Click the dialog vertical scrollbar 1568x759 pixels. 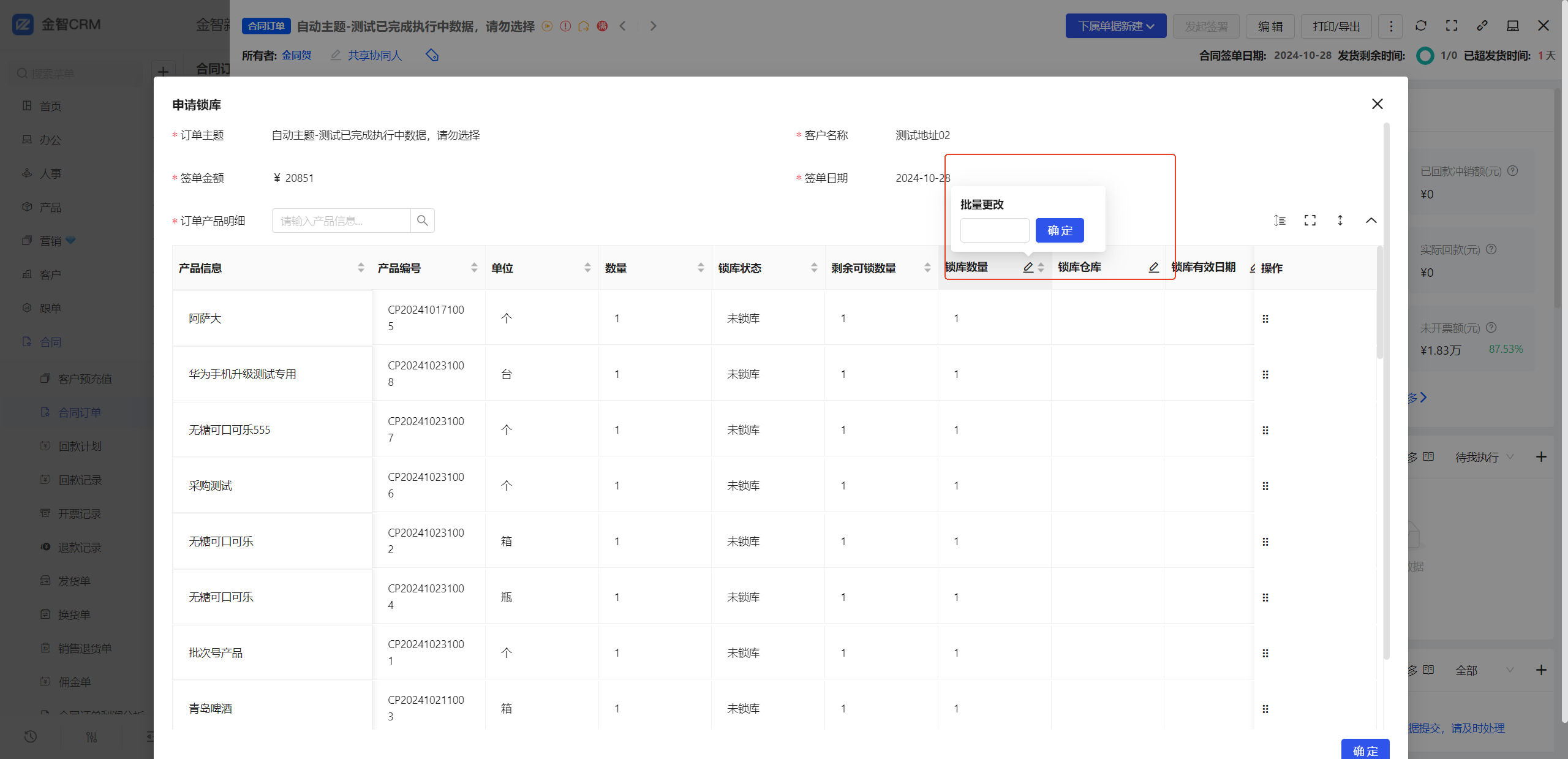click(x=1387, y=392)
